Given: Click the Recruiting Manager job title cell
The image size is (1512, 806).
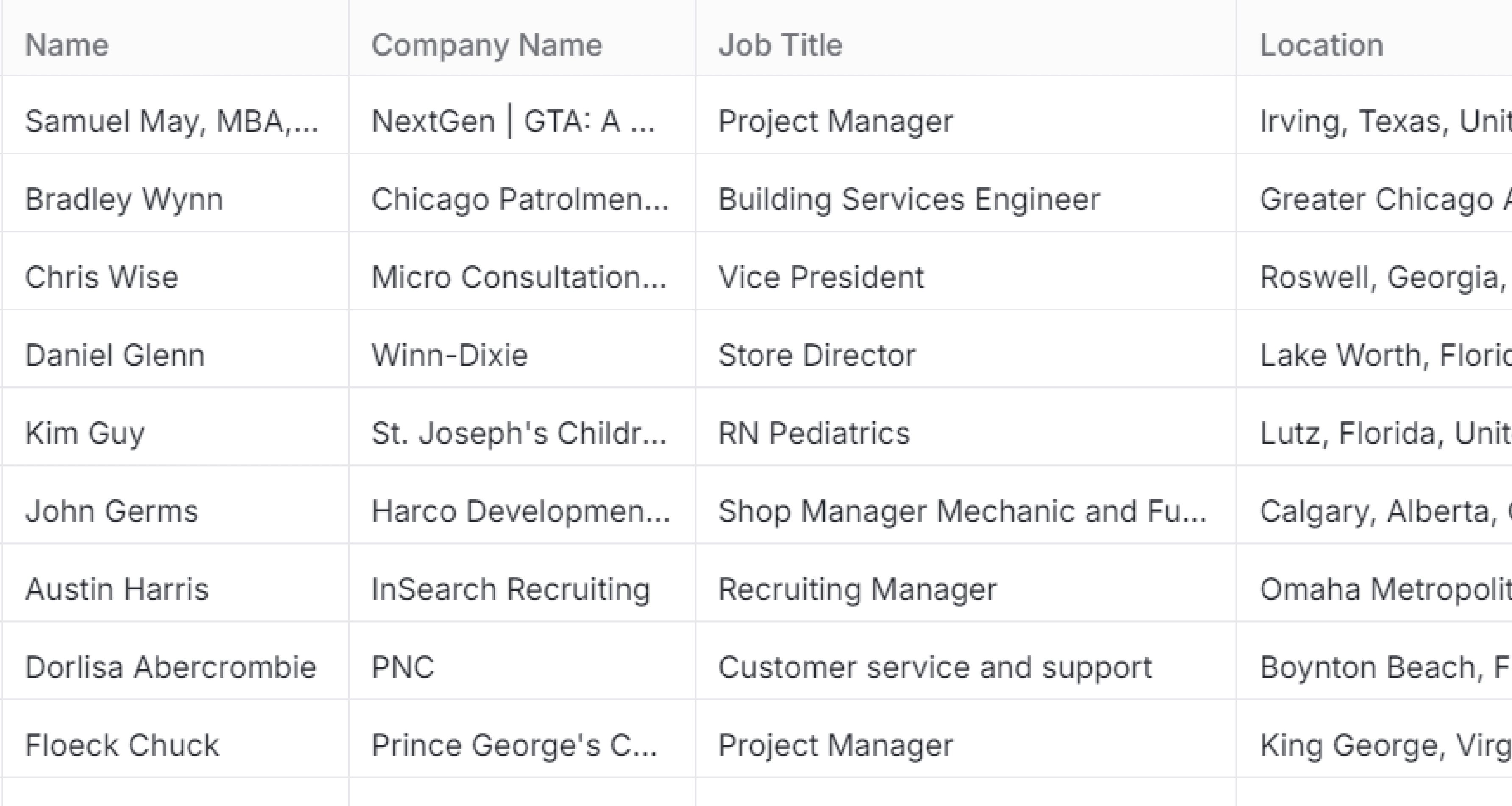Looking at the screenshot, I should (857, 589).
